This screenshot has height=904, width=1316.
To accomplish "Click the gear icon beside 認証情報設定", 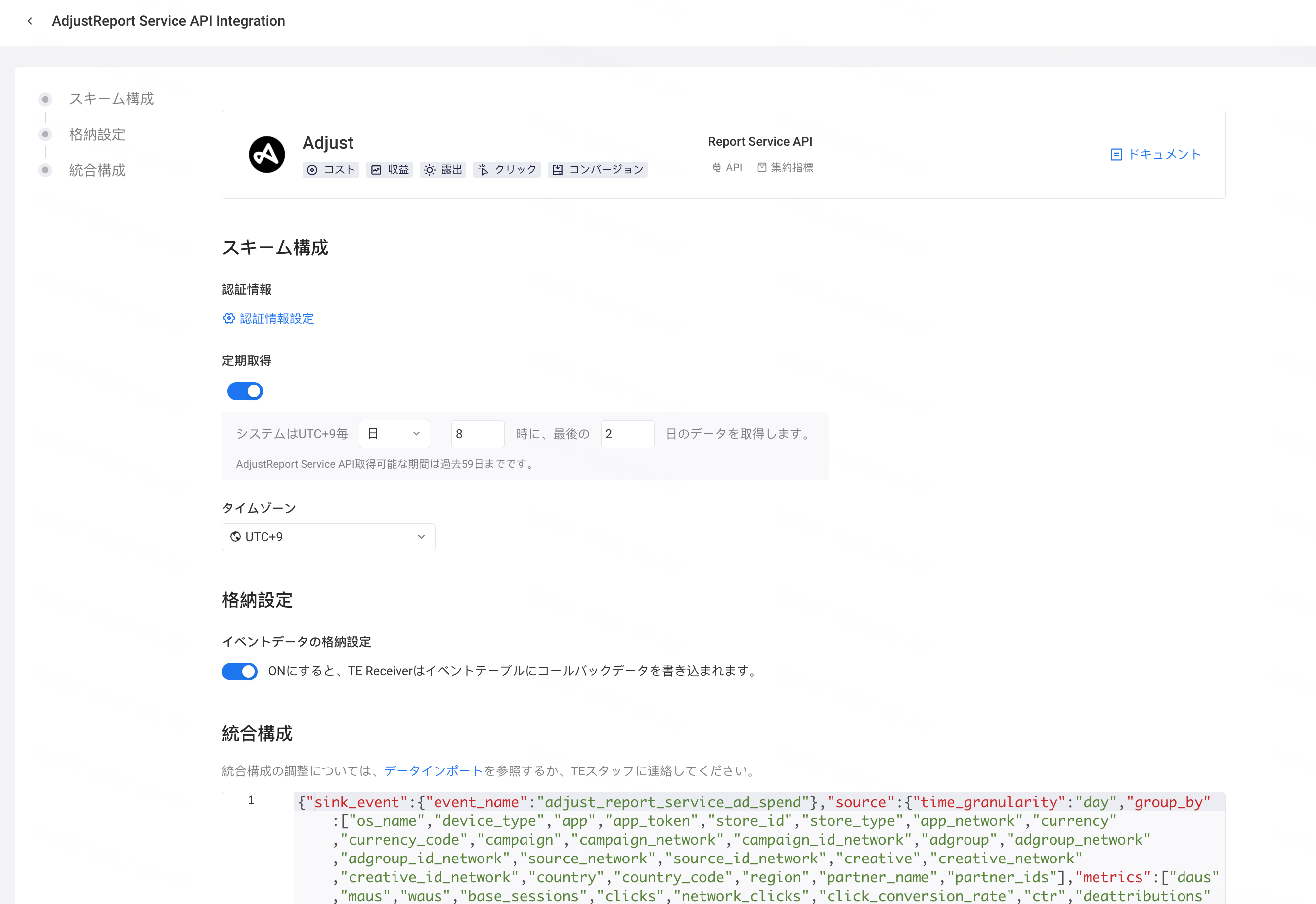I will [229, 318].
